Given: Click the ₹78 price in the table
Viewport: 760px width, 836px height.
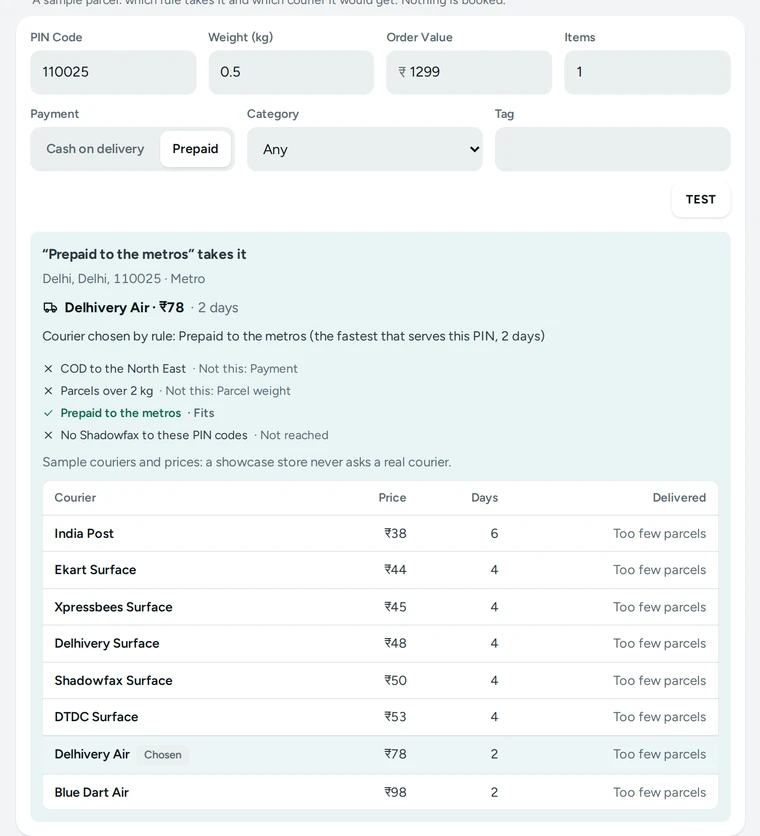Looking at the screenshot, I should (x=395, y=754).
